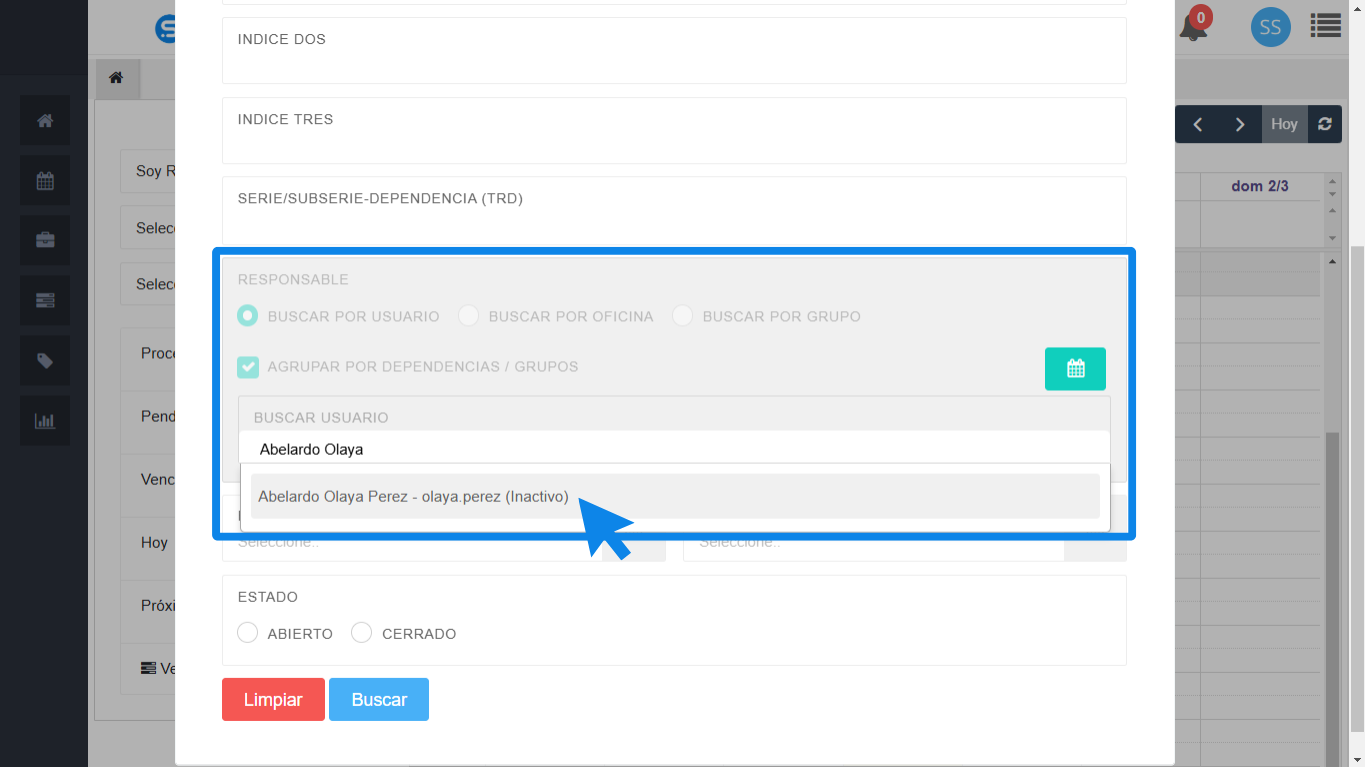Select the Buscar por oficina option
Viewport: 1365px width, 767px height.
[x=468, y=316]
